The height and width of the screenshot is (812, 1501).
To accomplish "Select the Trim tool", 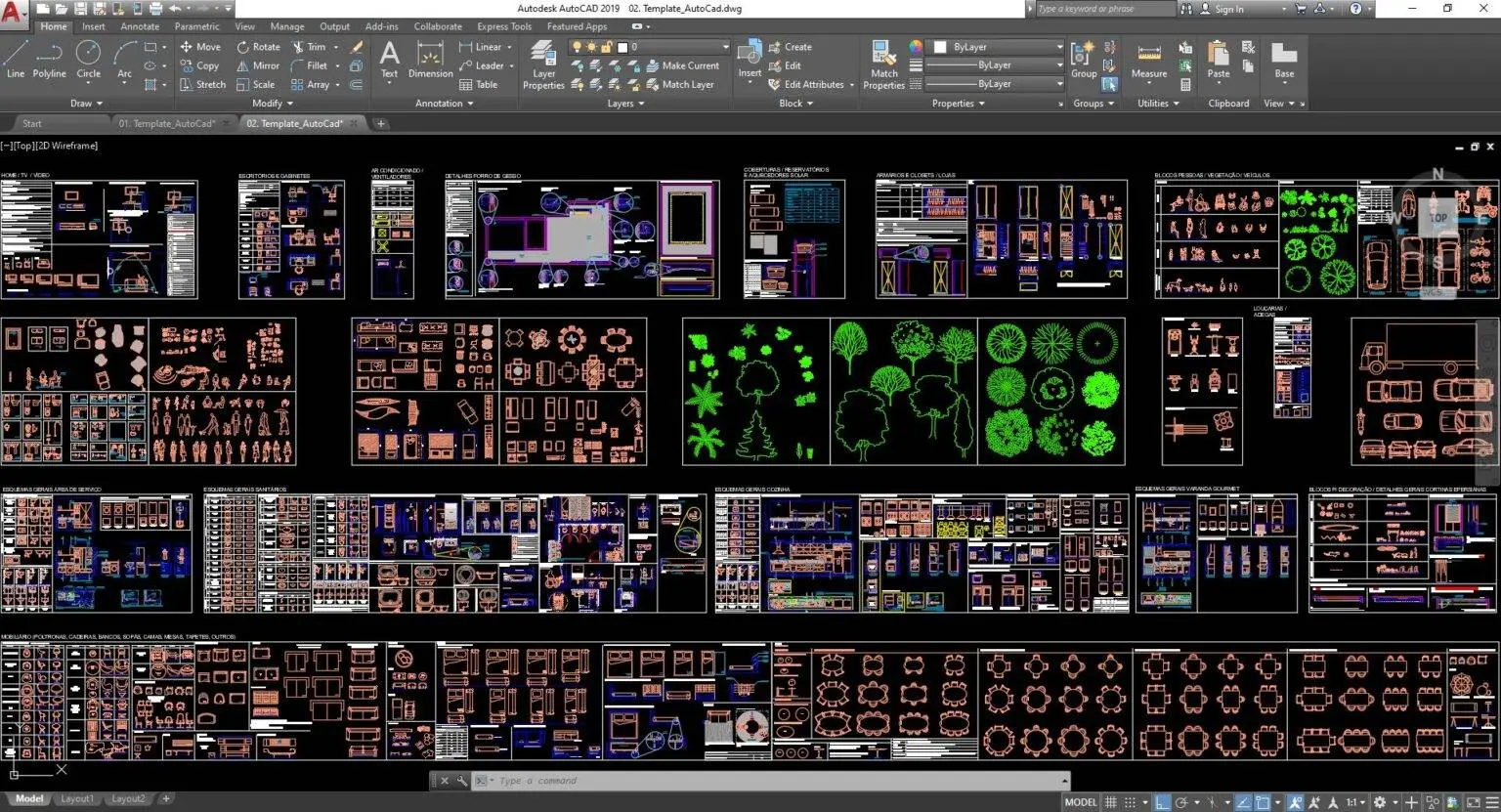I will coord(309,47).
